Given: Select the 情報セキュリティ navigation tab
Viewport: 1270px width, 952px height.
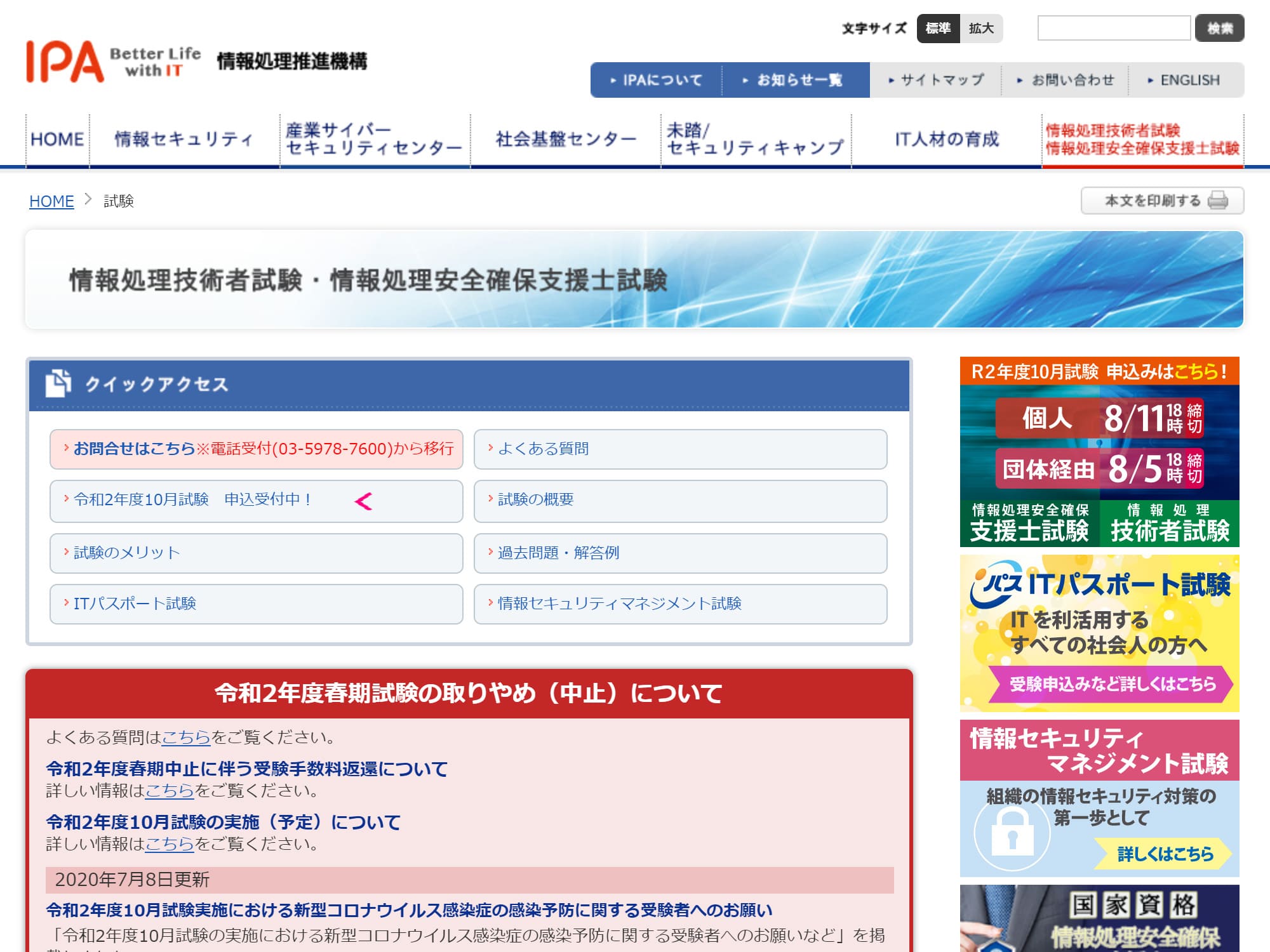Looking at the screenshot, I should (184, 140).
